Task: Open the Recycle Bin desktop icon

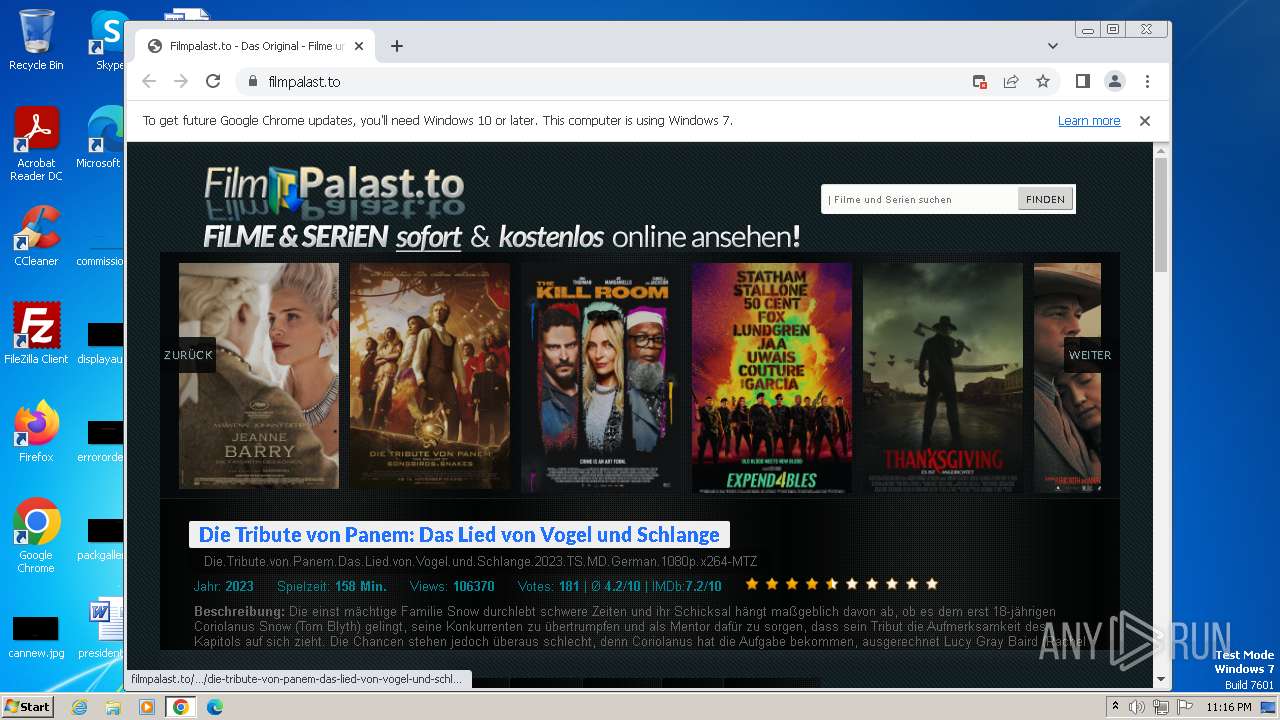Action: (36, 40)
